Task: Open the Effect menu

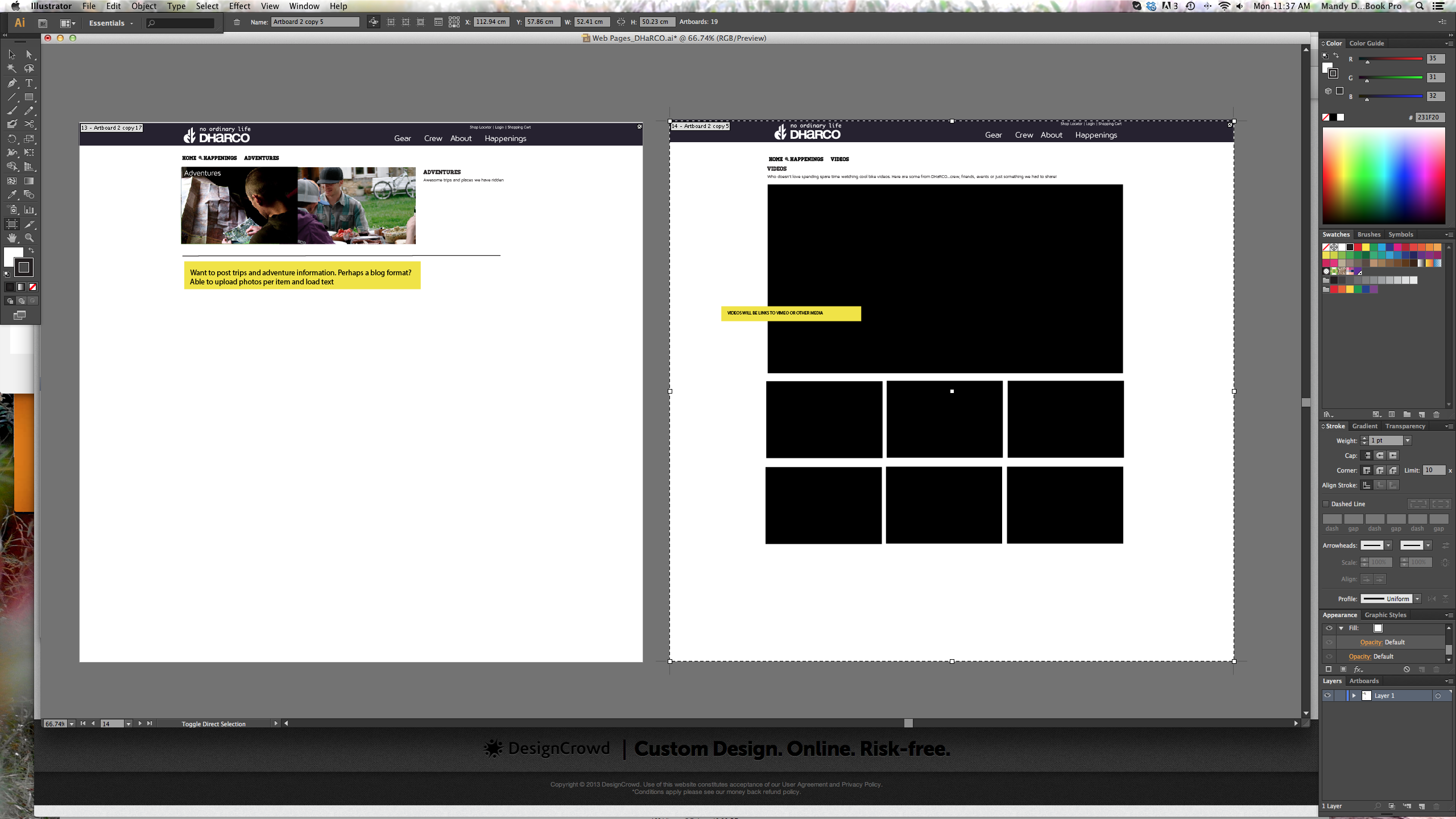Action: tap(239, 6)
